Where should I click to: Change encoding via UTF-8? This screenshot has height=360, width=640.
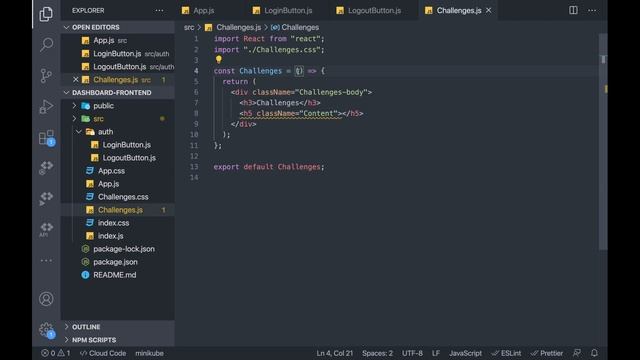(412, 353)
